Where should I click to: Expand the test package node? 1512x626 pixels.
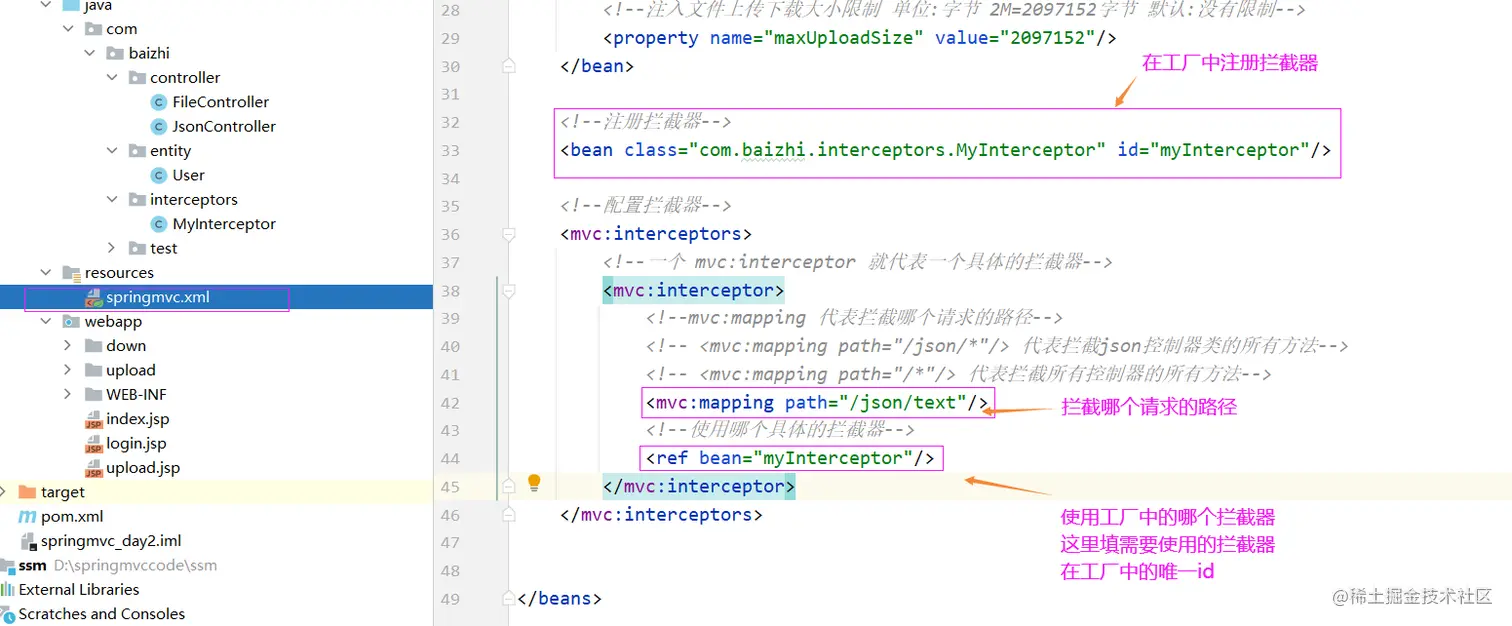click(113, 248)
